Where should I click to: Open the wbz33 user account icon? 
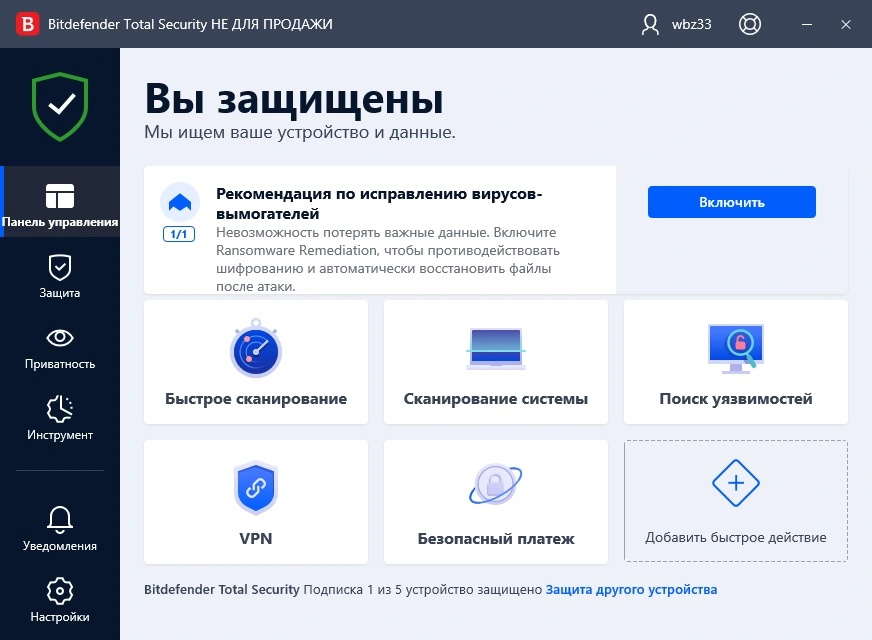pos(650,24)
